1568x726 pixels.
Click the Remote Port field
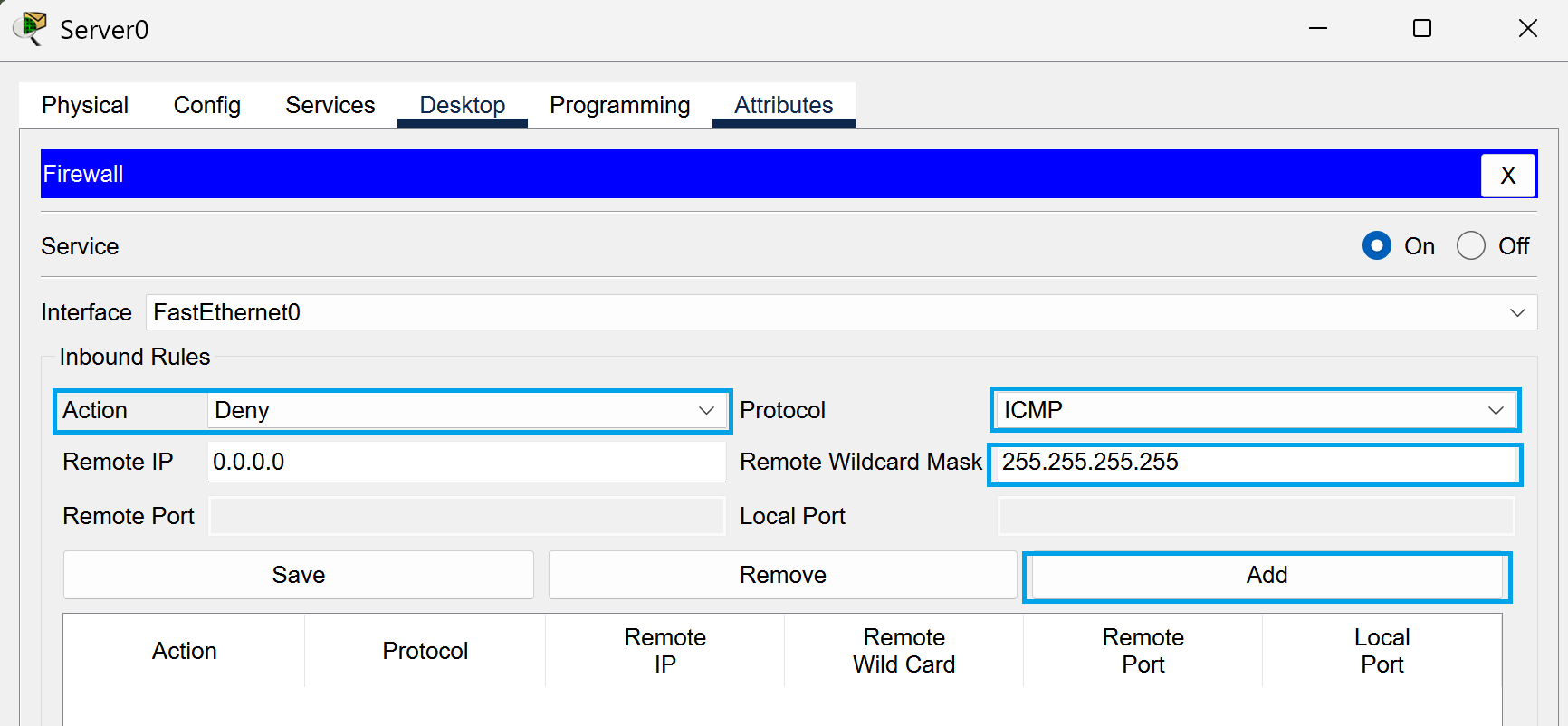[467, 516]
